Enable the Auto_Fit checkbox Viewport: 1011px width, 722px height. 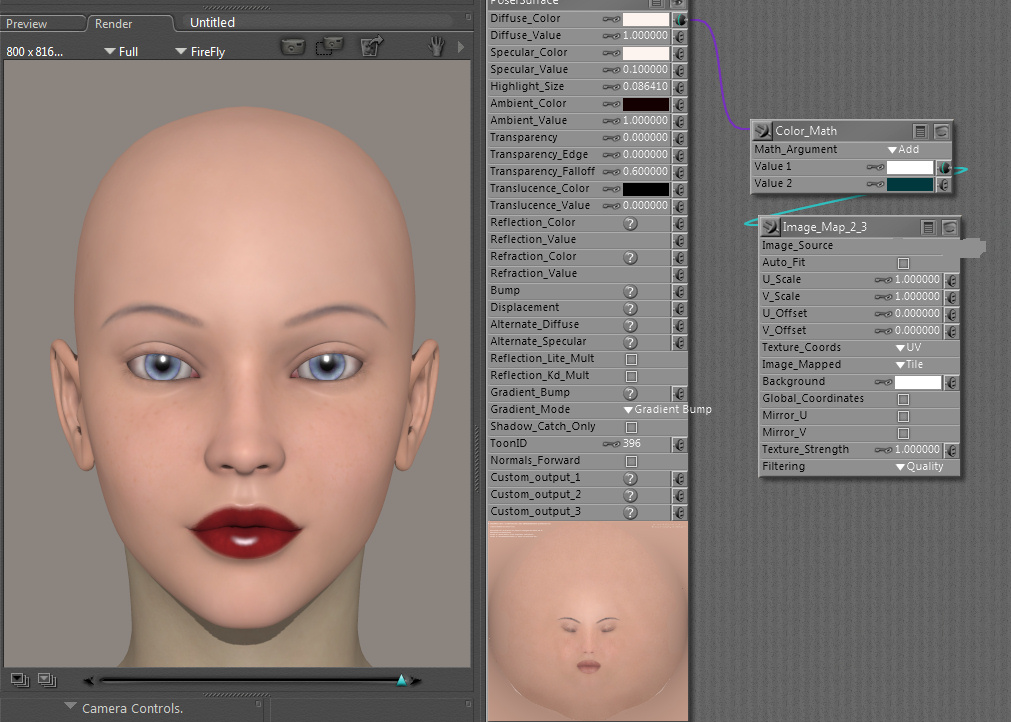(904, 263)
